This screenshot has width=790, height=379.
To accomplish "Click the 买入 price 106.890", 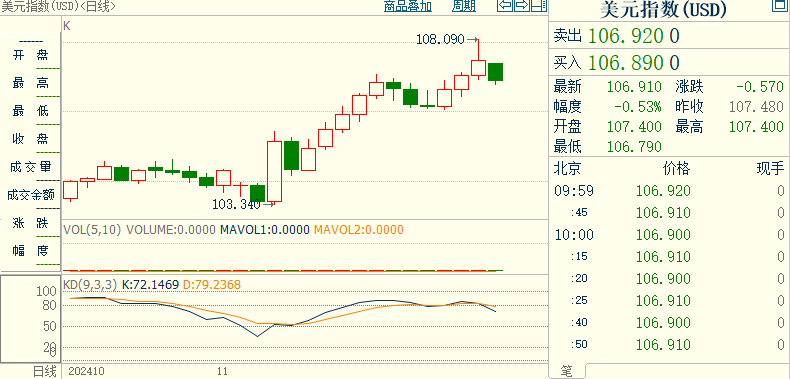I will coord(625,63).
